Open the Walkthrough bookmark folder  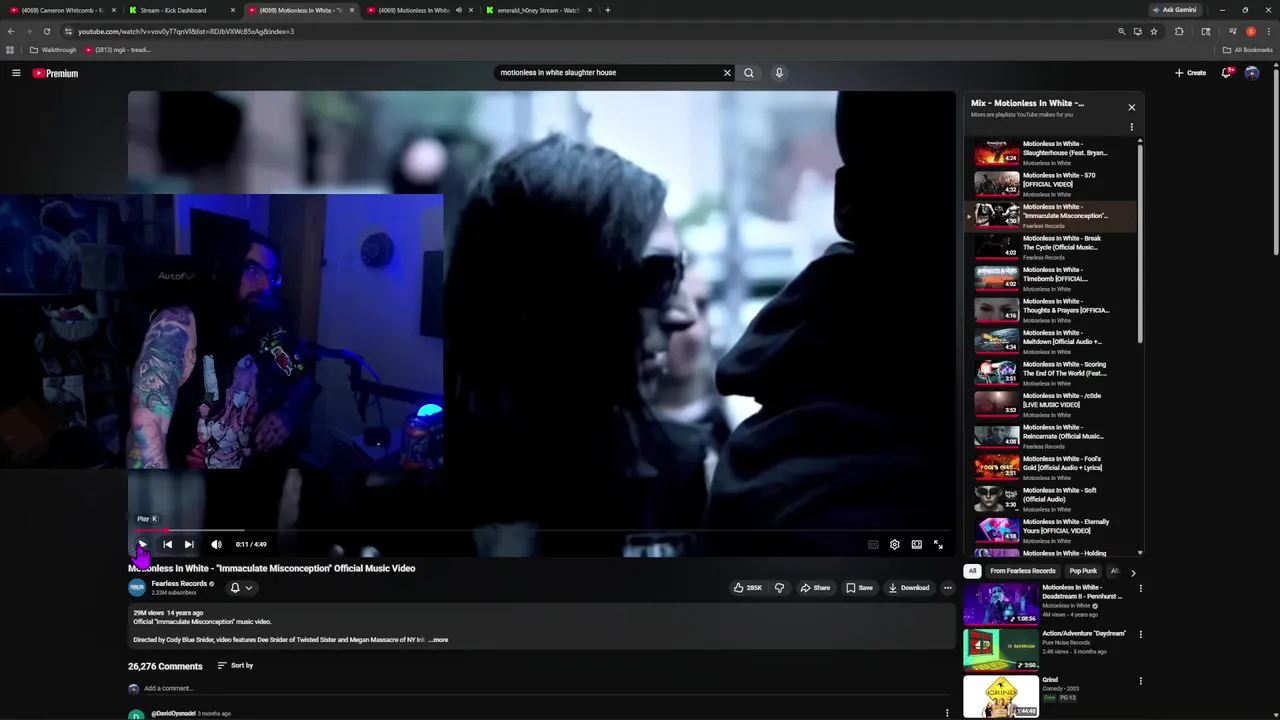53,50
